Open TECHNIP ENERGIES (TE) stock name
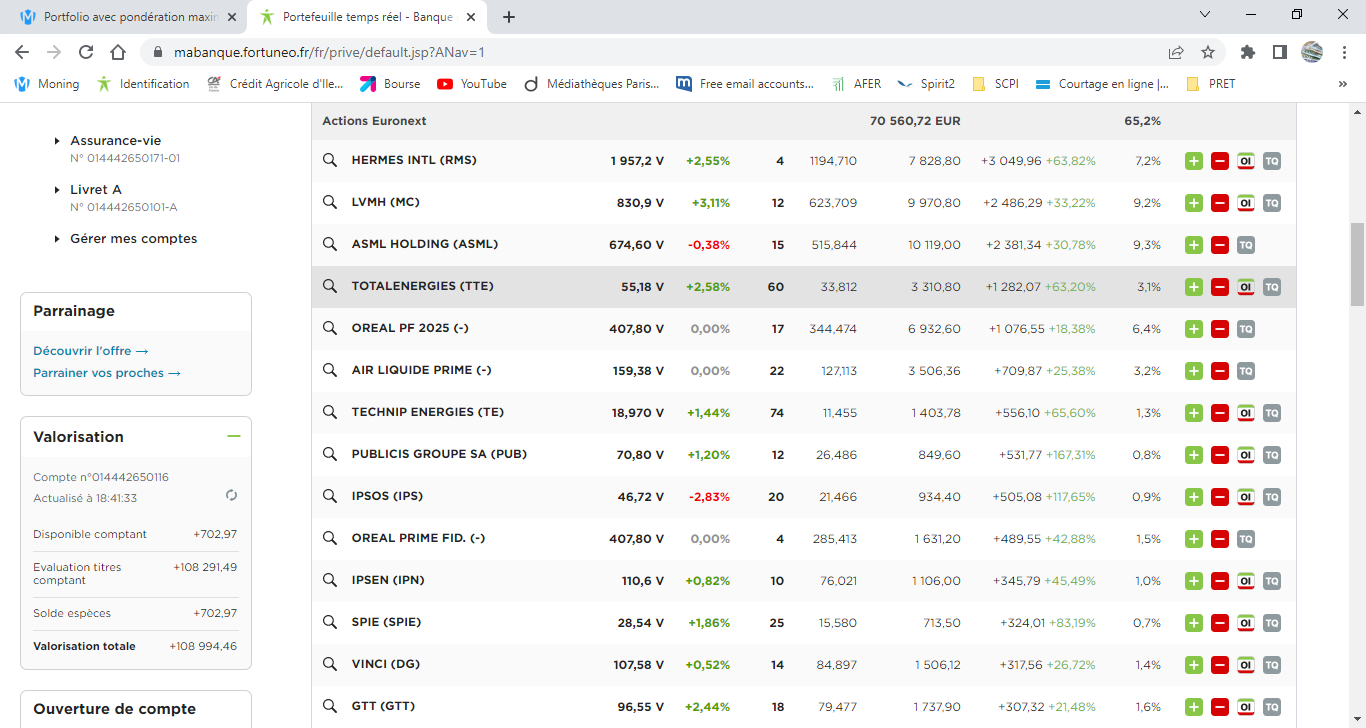1366x728 pixels. point(428,412)
